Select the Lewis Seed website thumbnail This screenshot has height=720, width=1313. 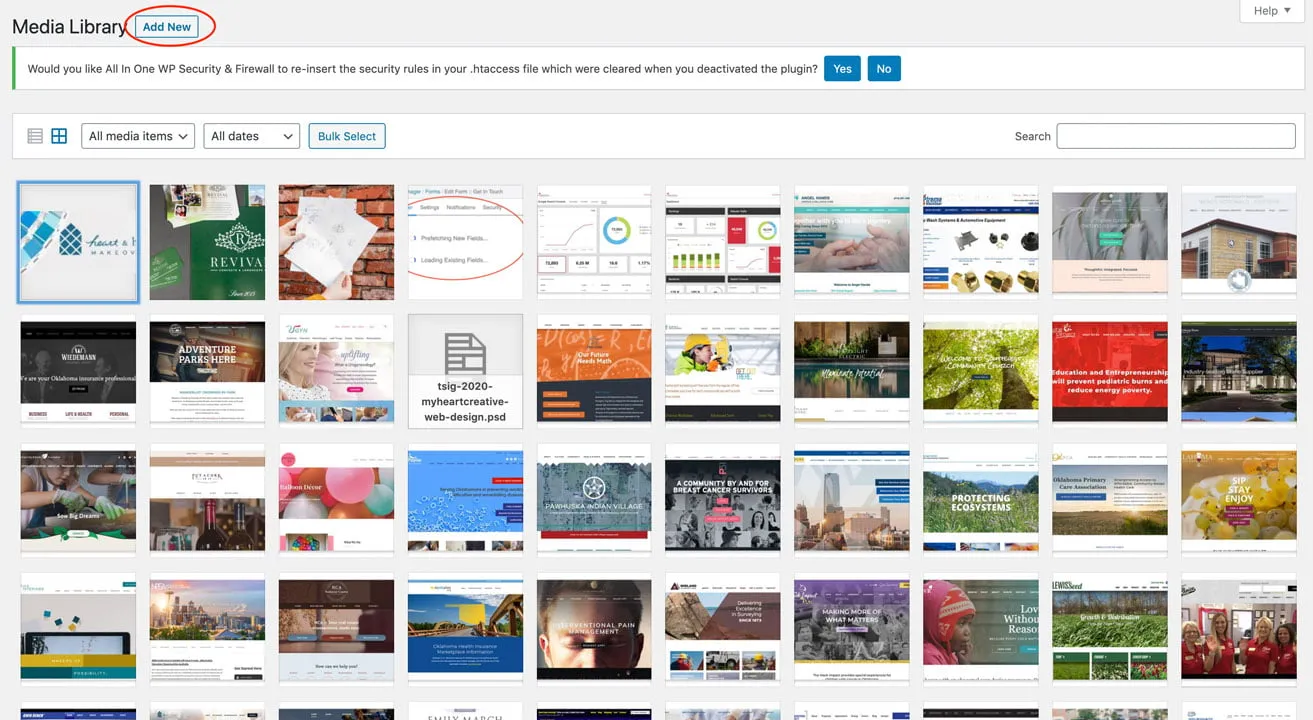tap(1110, 629)
